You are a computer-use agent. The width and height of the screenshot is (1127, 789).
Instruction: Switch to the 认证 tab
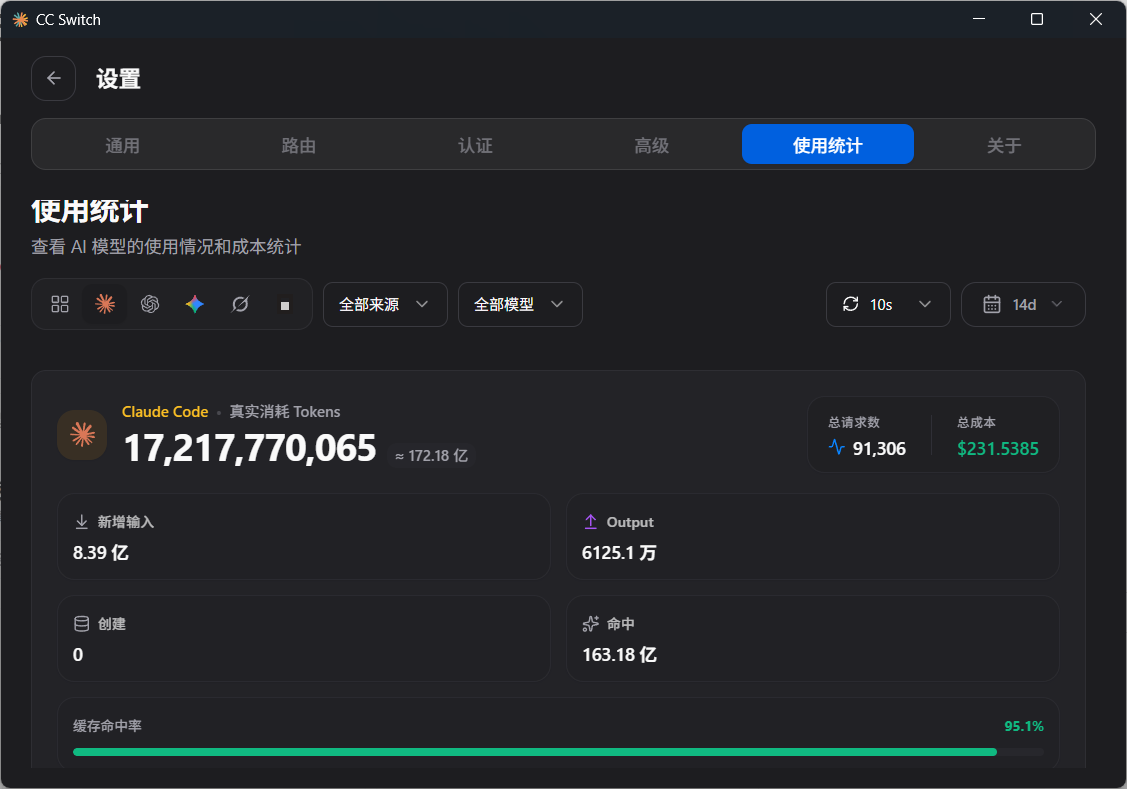(x=475, y=145)
